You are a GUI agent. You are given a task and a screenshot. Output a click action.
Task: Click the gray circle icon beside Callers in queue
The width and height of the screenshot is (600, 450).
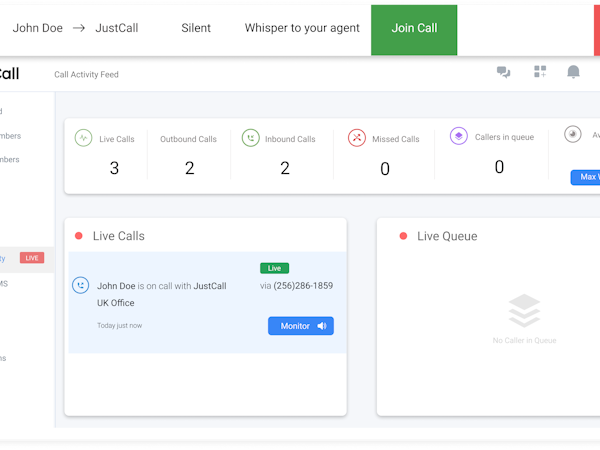(573, 134)
